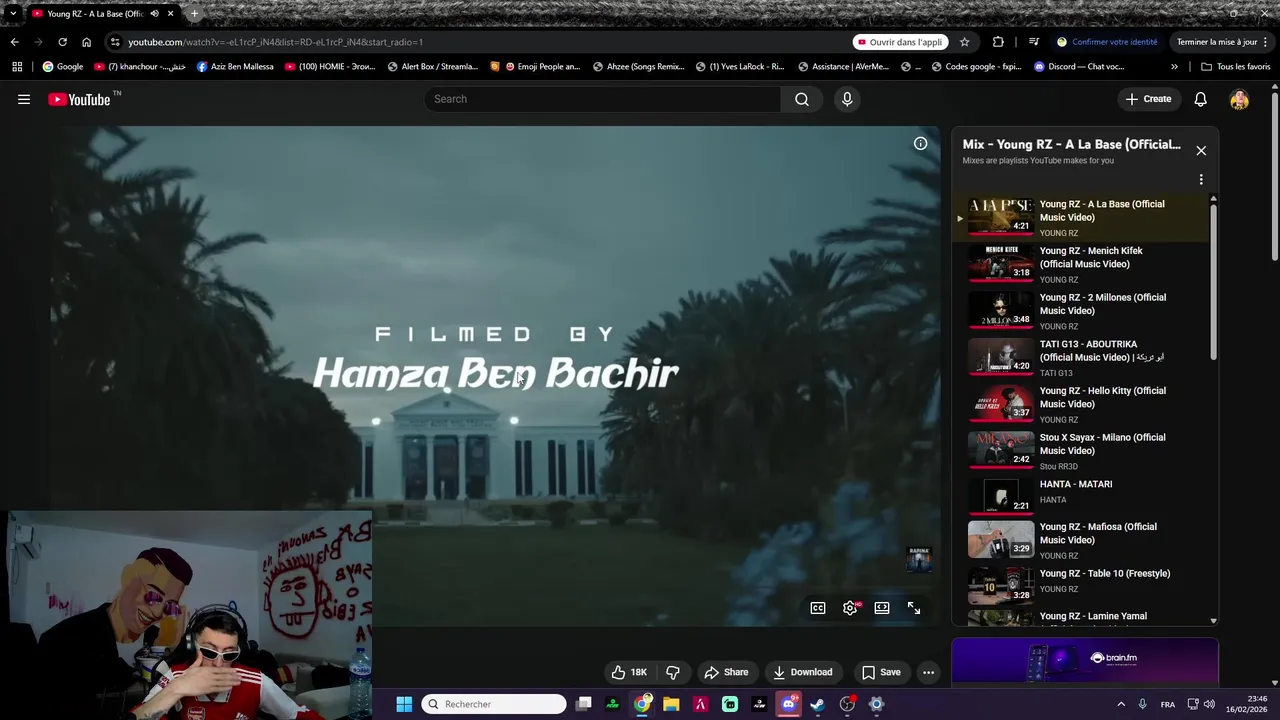Viewport: 1280px width, 720px height.
Task: Open Stou X Sayax - Milano thumbnail
Action: 1000,450
